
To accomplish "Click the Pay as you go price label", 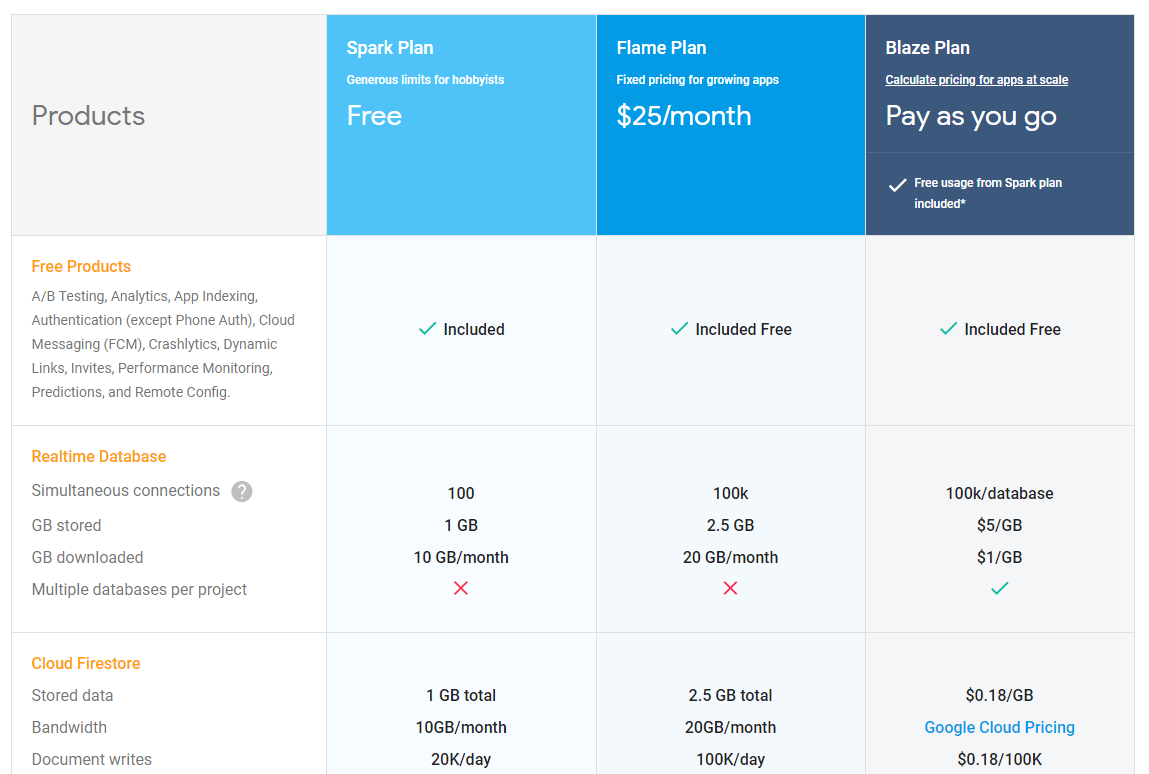I will point(970,116).
